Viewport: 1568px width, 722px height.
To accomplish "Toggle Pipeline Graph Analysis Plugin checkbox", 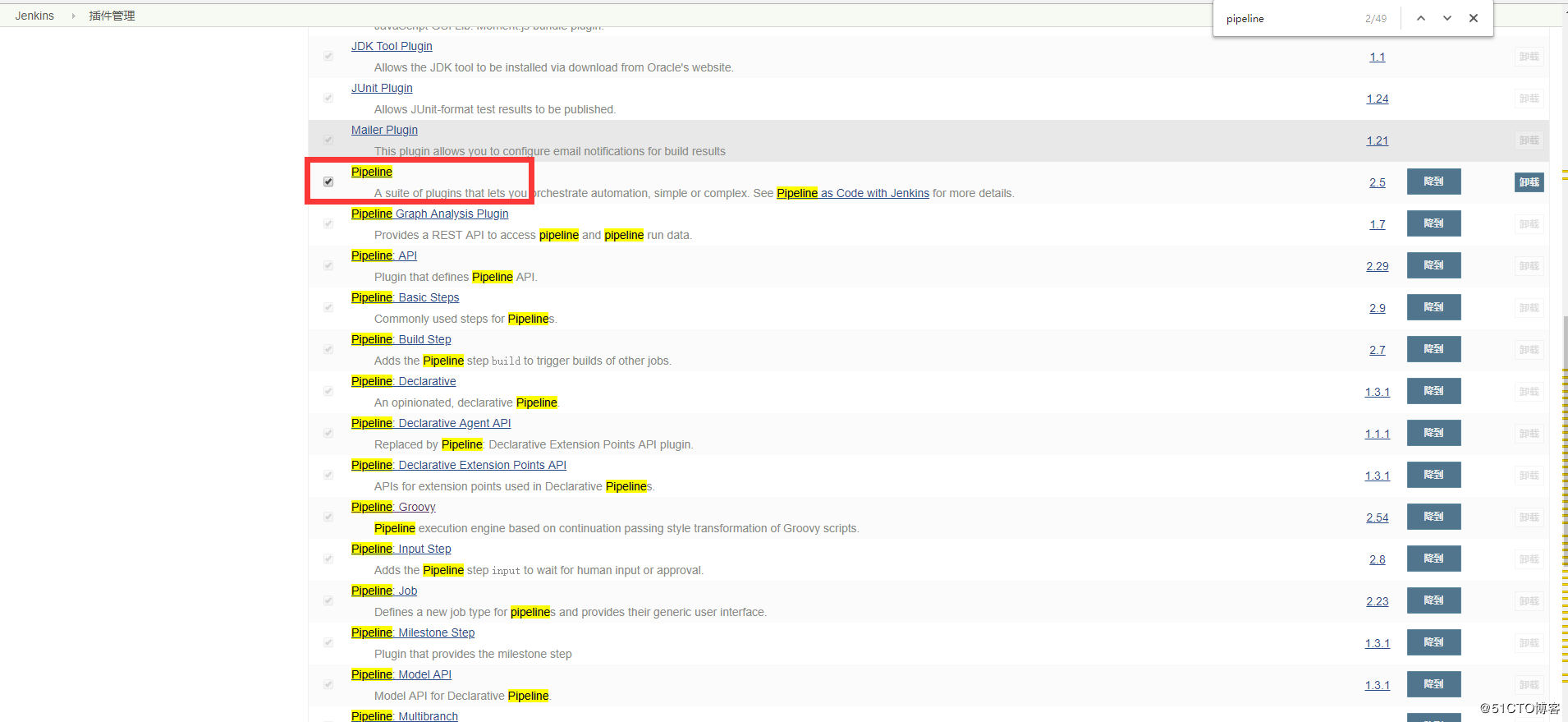I will (328, 223).
